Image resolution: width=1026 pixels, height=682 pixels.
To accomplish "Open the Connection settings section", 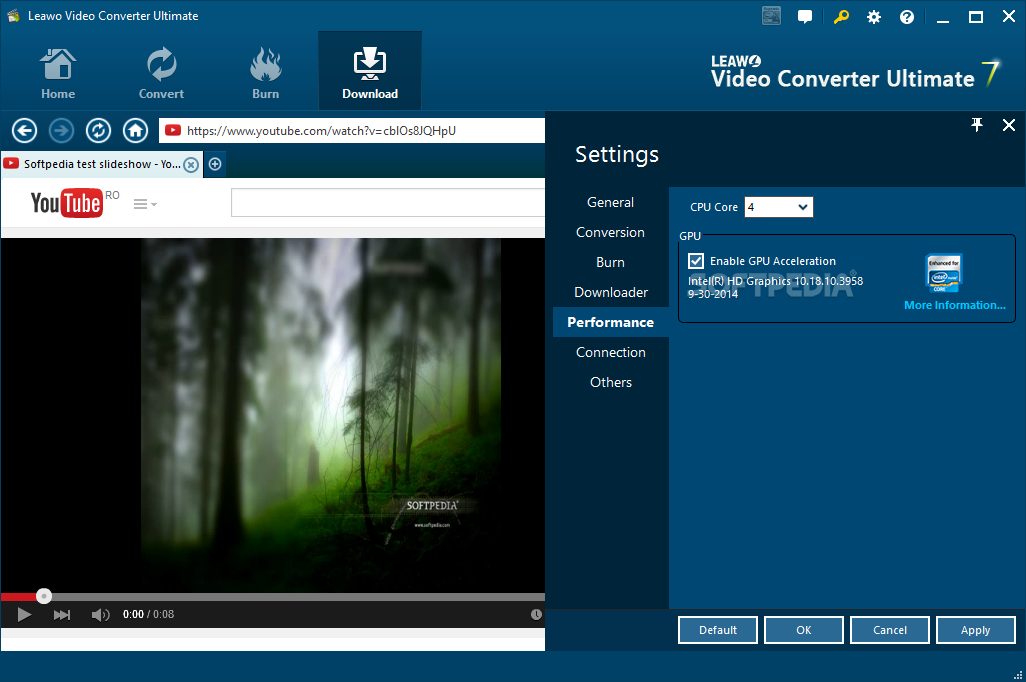I will [x=610, y=352].
